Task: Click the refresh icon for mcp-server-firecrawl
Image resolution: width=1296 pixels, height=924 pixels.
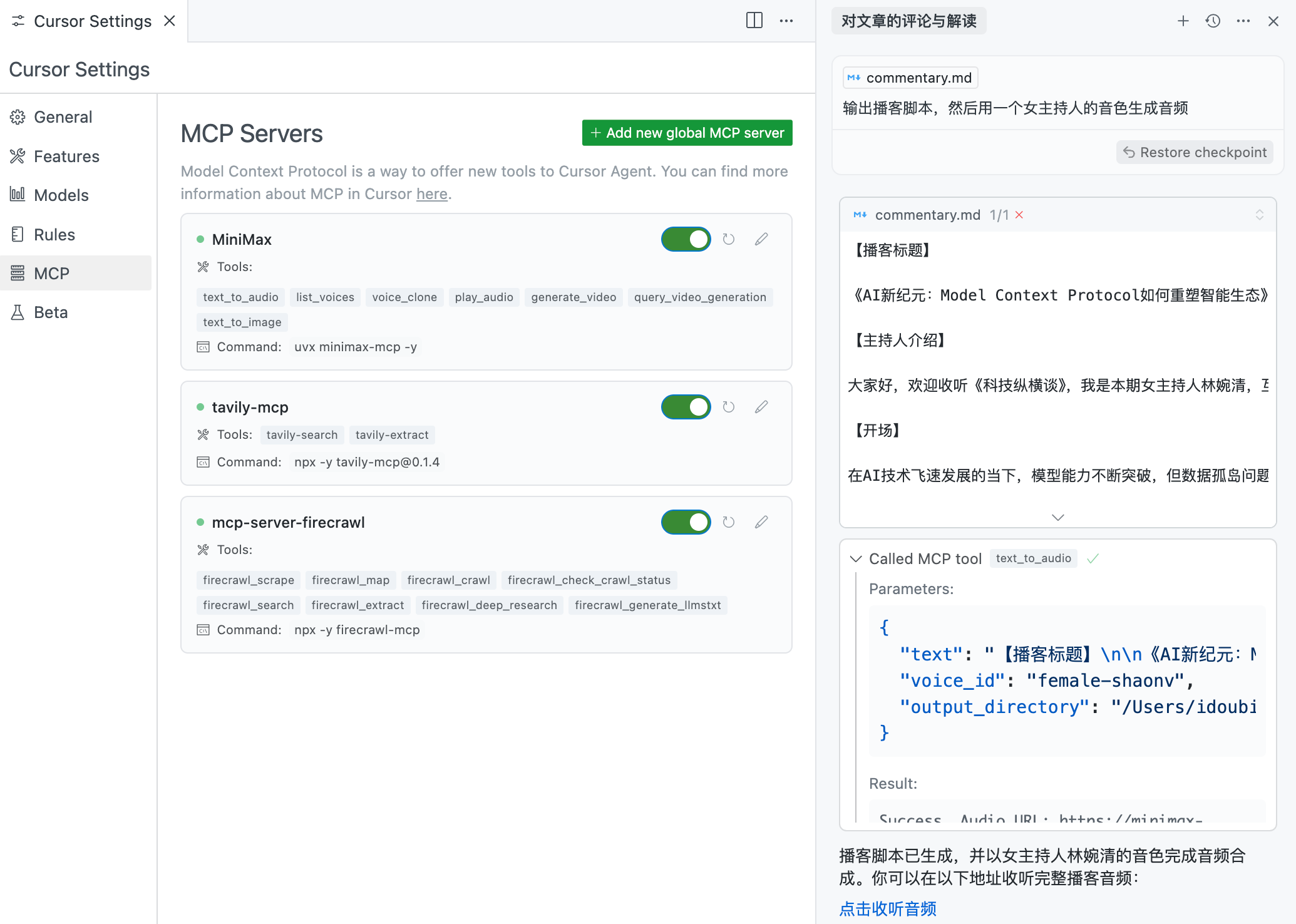Action: (x=728, y=522)
